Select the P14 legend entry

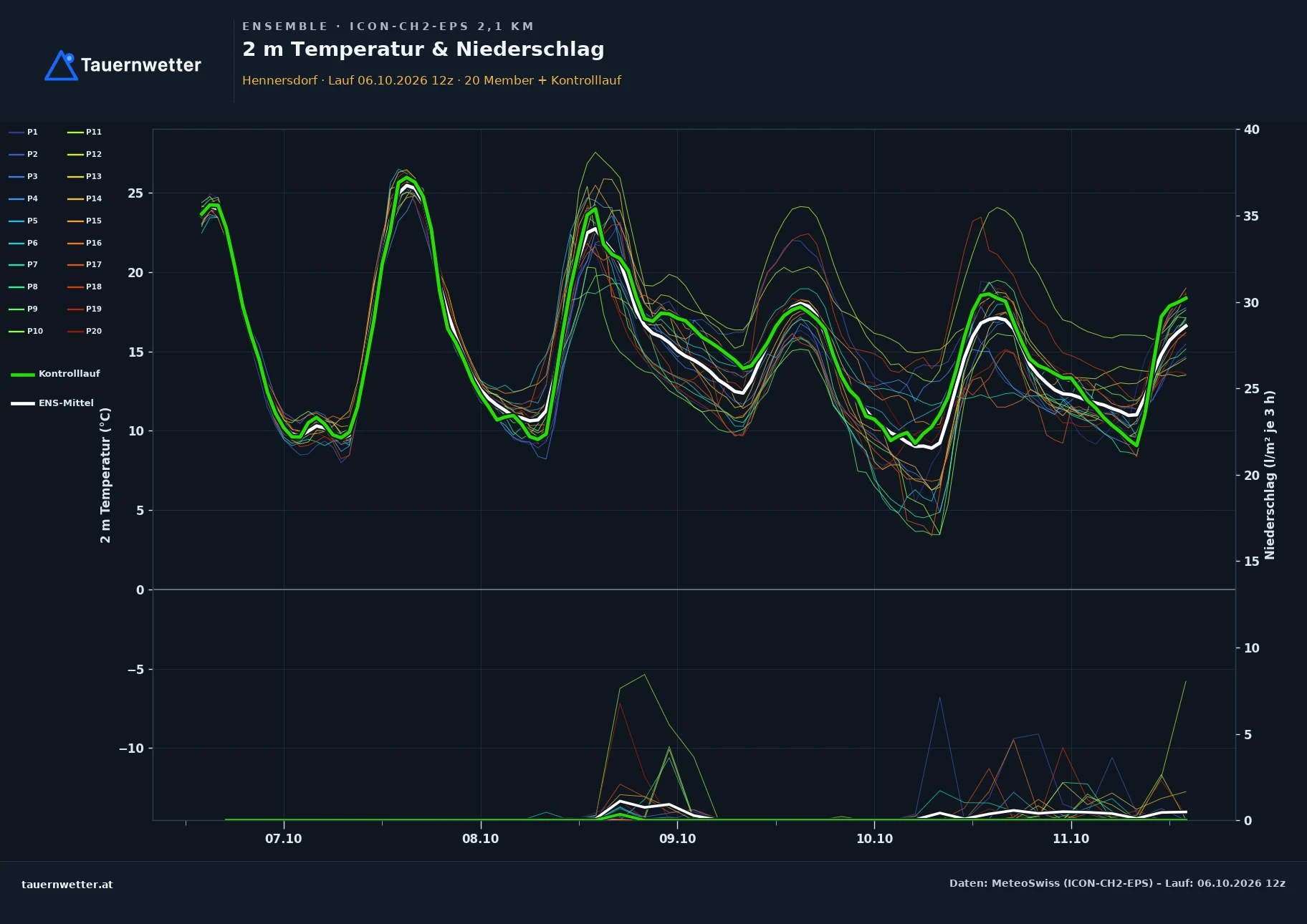point(85,199)
